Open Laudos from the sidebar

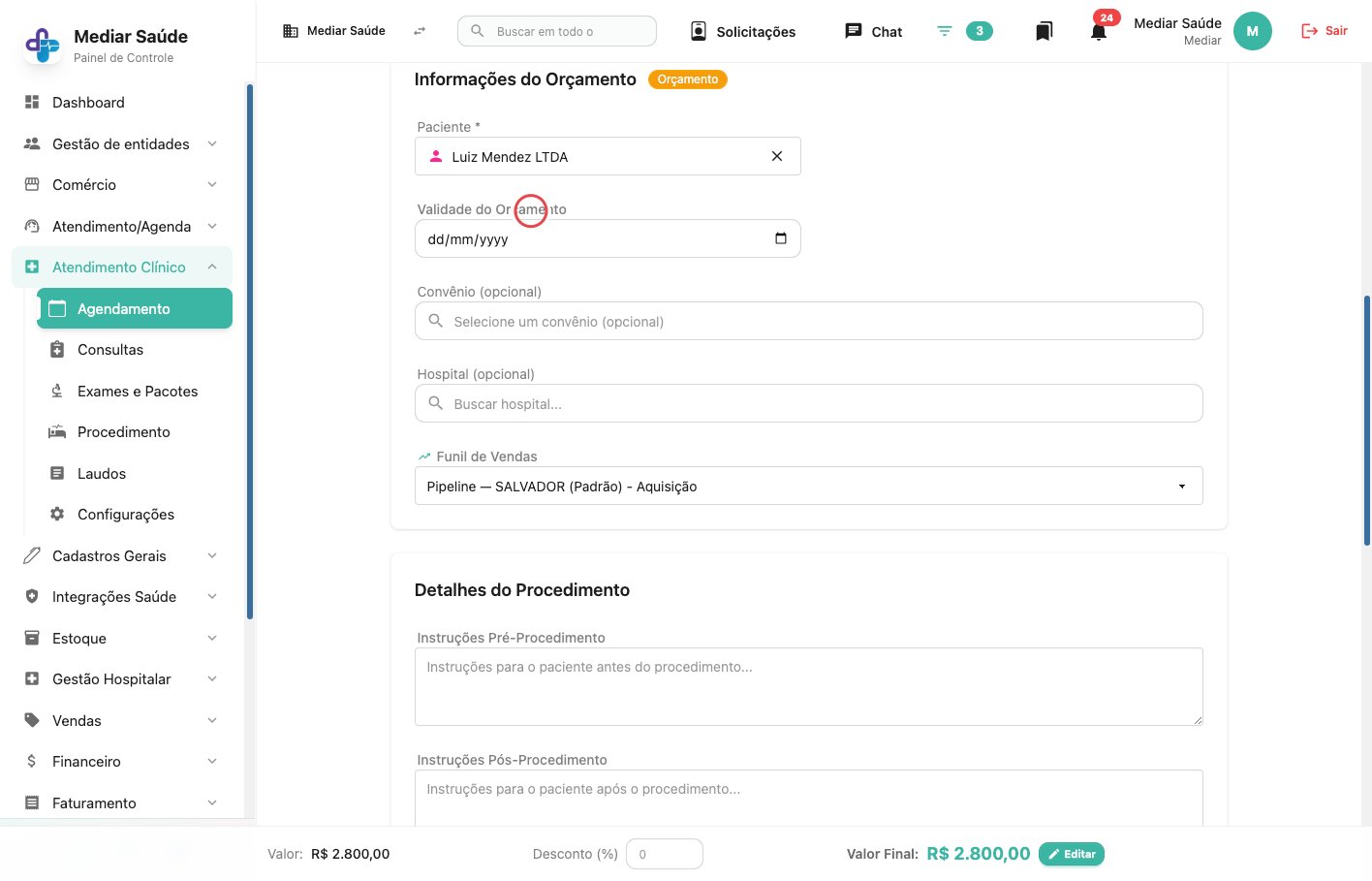(x=135, y=473)
